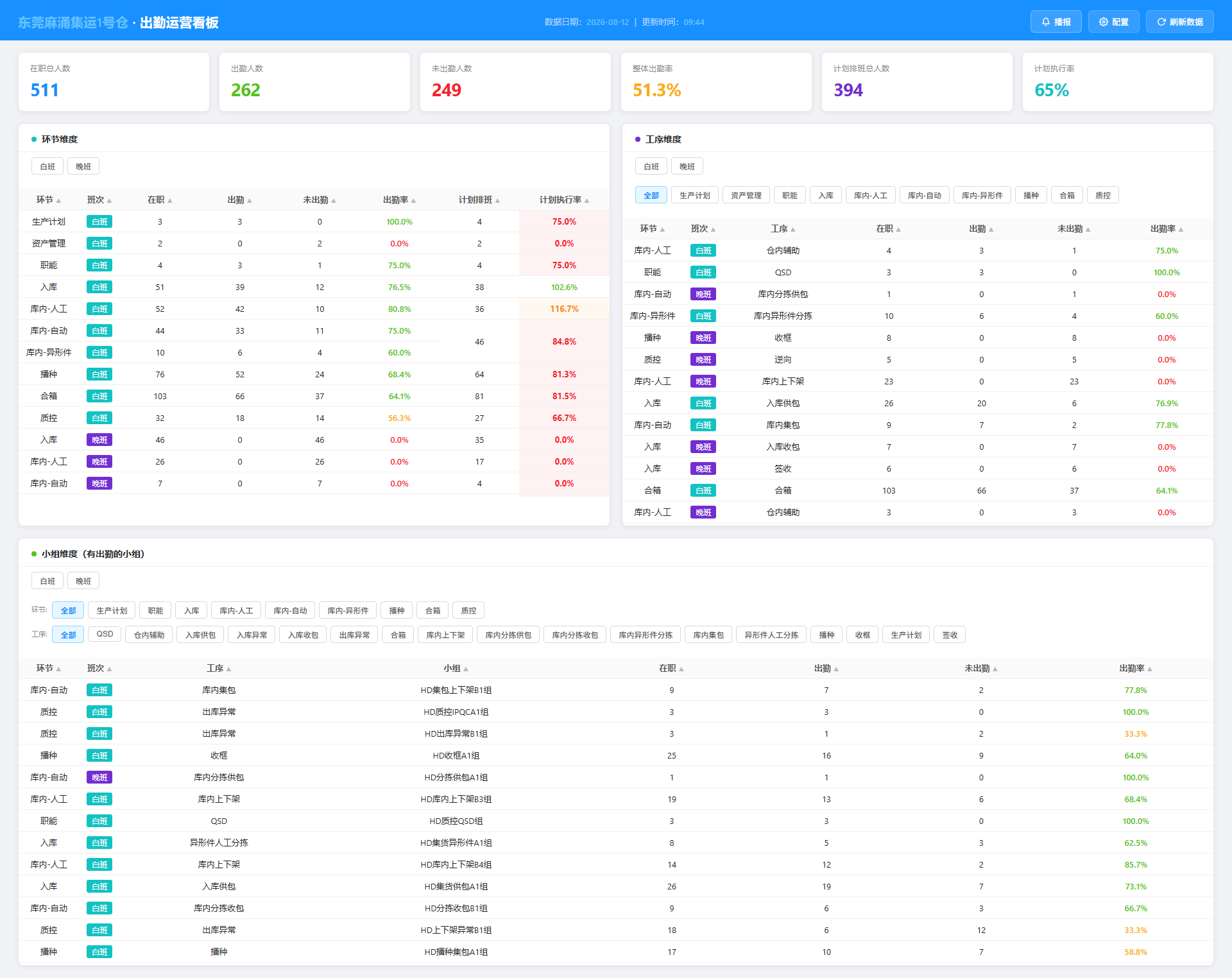Sort 环节维度 table by 出勤率 column
Viewport: 1232px width, 978px height.
coord(399,200)
